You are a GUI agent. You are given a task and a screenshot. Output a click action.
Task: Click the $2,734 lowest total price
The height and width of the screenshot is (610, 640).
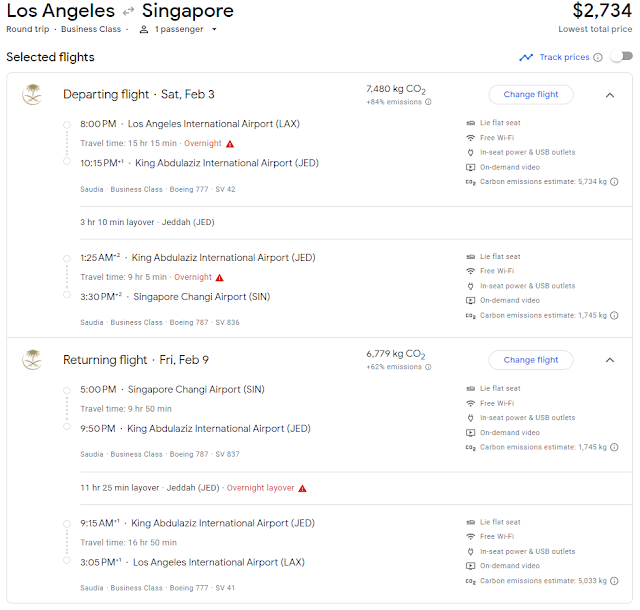(602, 11)
